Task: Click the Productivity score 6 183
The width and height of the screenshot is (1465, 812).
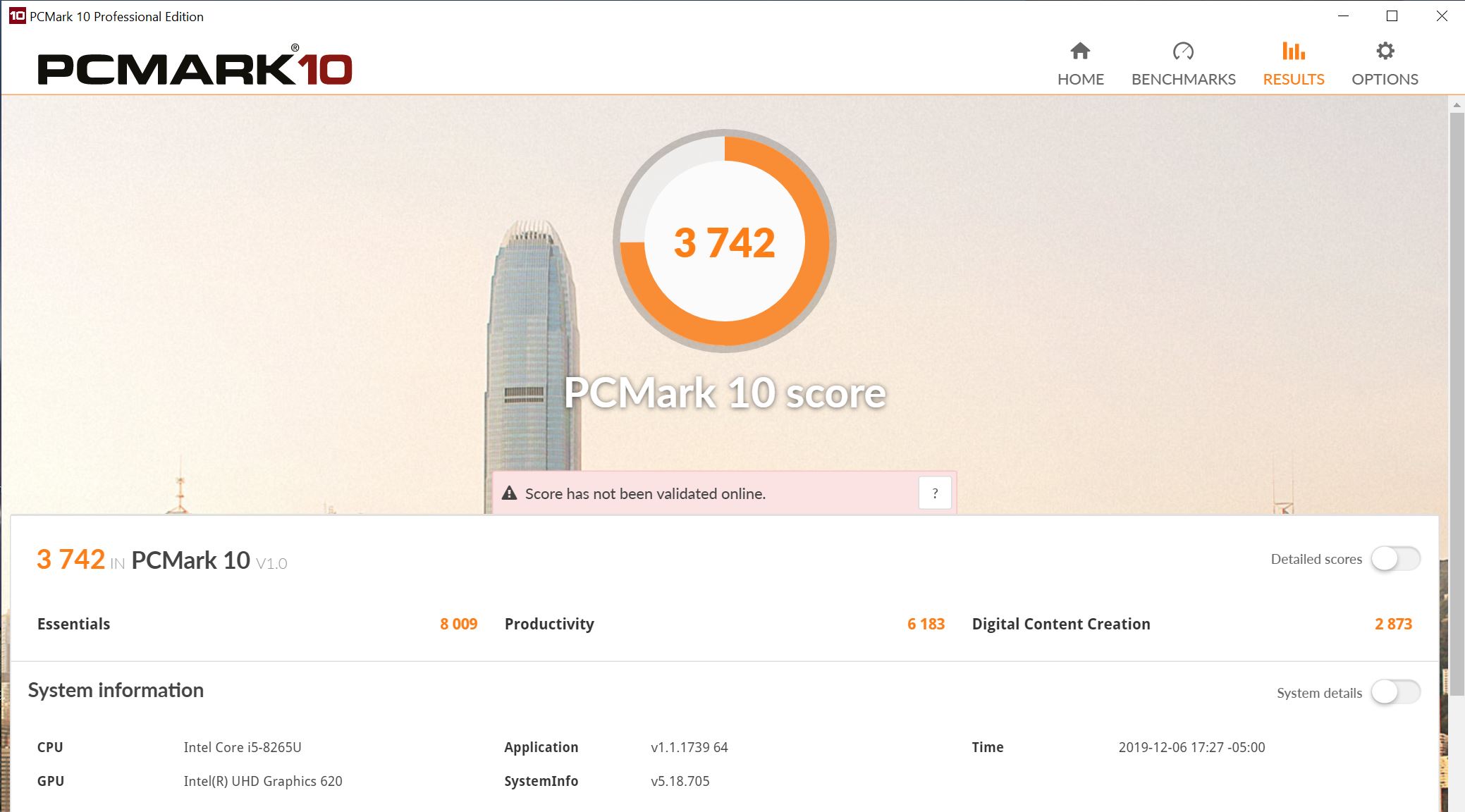Action: click(926, 624)
